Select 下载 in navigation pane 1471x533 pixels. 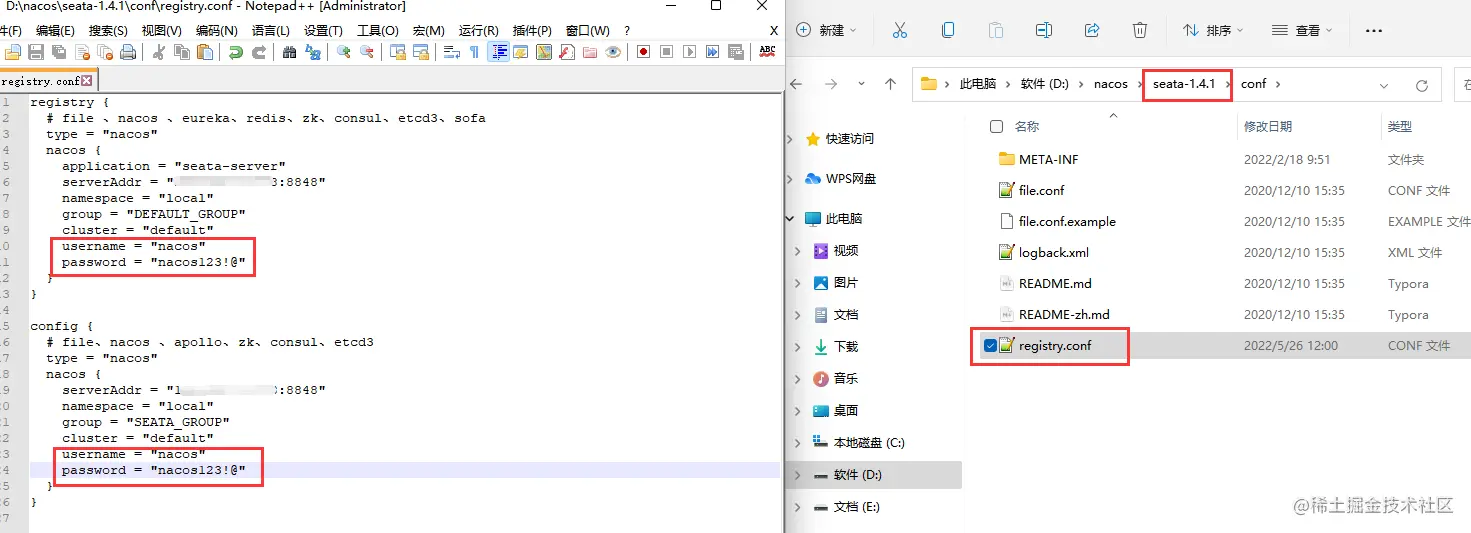846,346
